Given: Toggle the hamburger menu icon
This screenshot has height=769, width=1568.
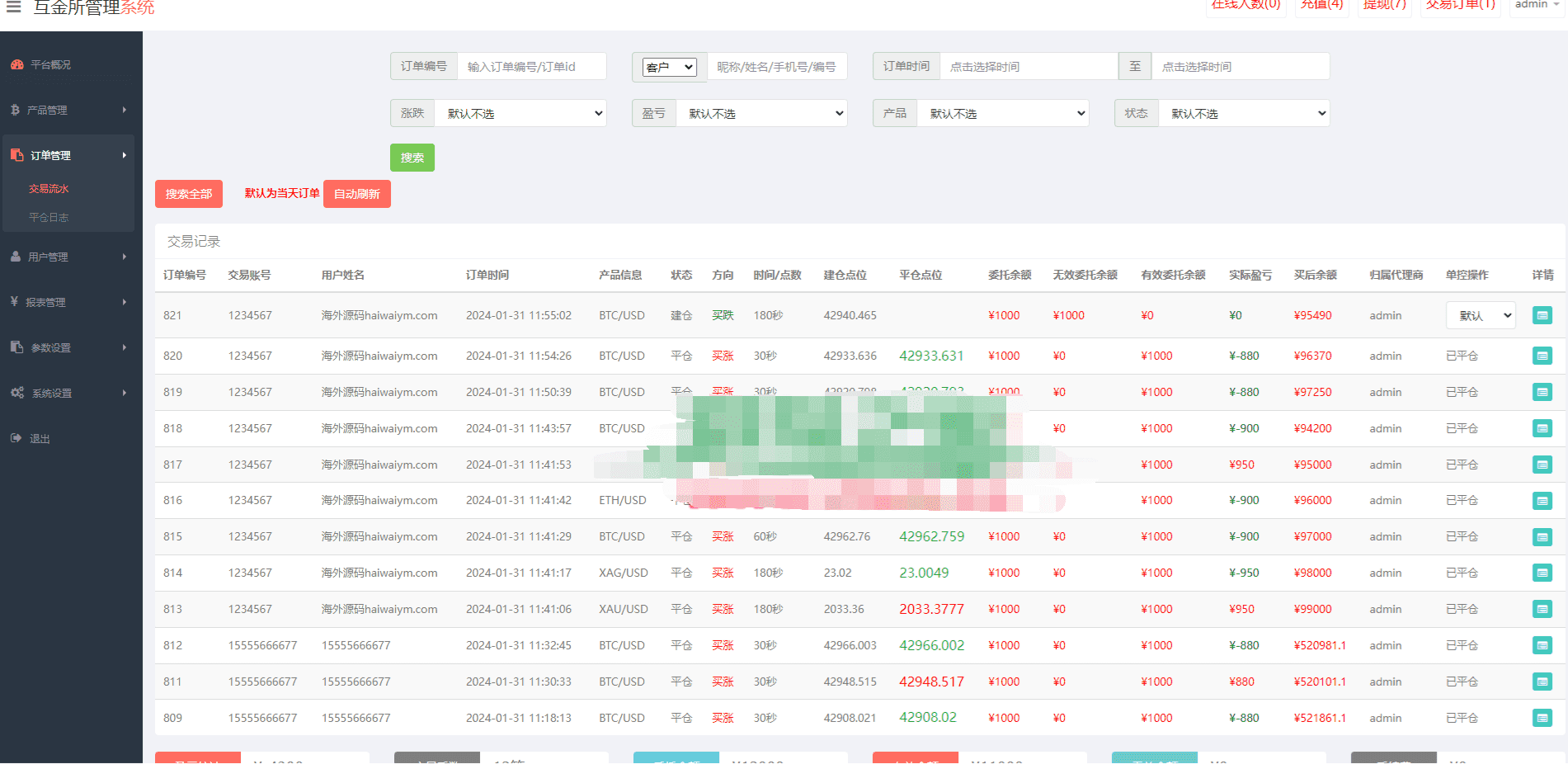Looking at the screenshot, I should click(14, 7).
